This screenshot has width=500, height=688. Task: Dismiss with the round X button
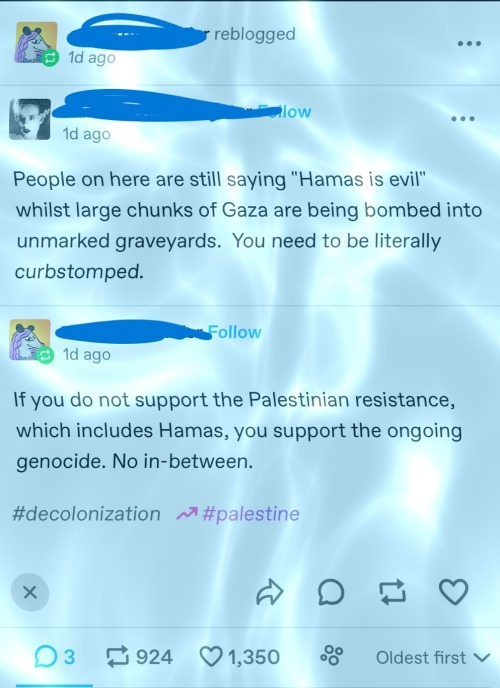30,592
